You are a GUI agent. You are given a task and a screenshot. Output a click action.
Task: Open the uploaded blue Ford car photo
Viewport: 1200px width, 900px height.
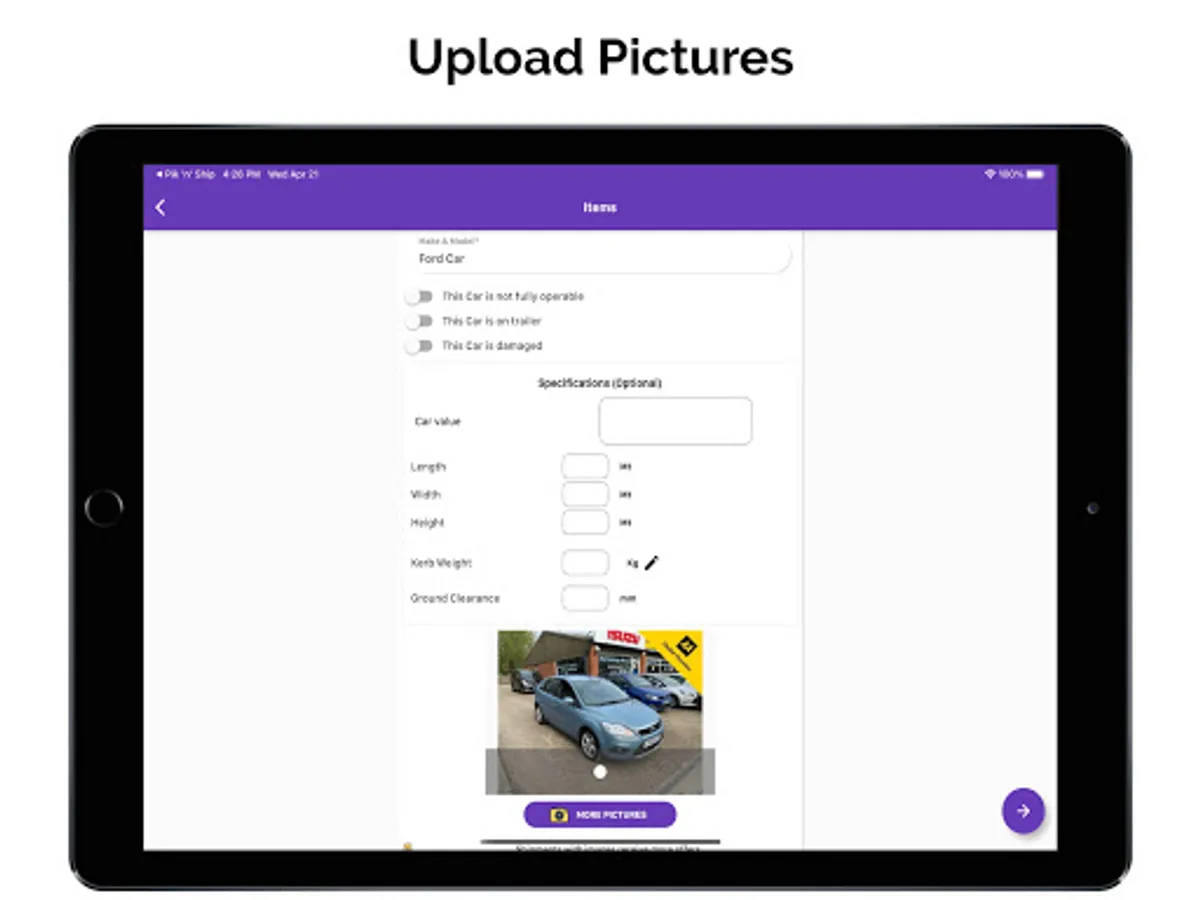(x=600, y=712)
